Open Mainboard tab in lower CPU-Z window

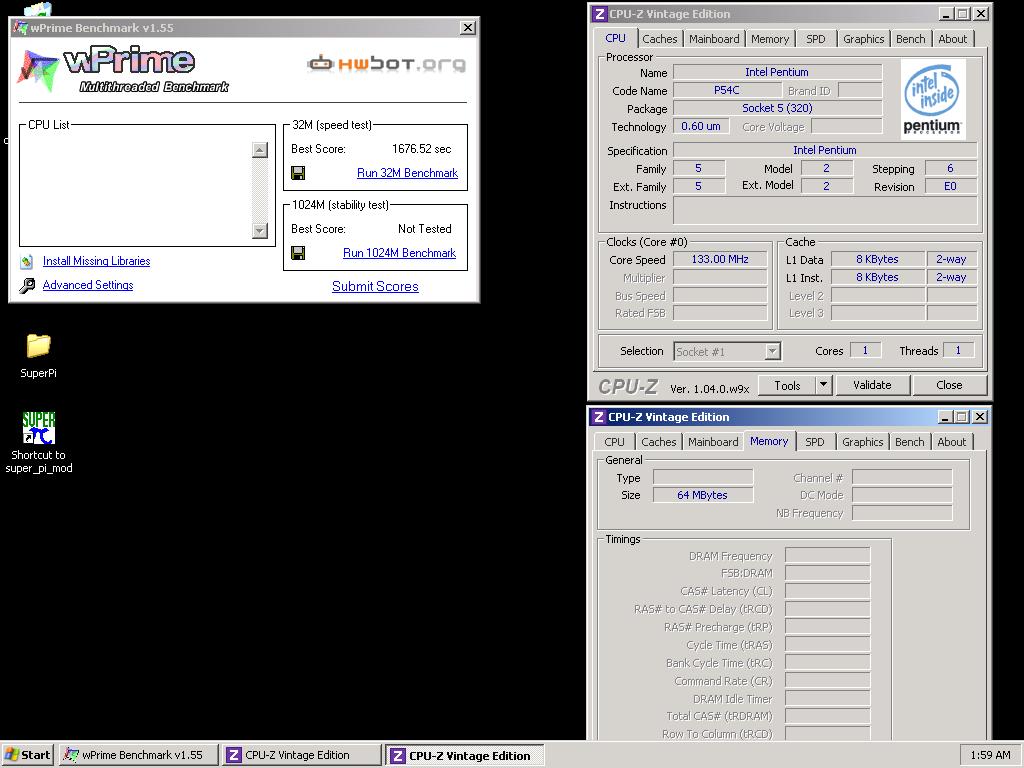pos(712,442)
